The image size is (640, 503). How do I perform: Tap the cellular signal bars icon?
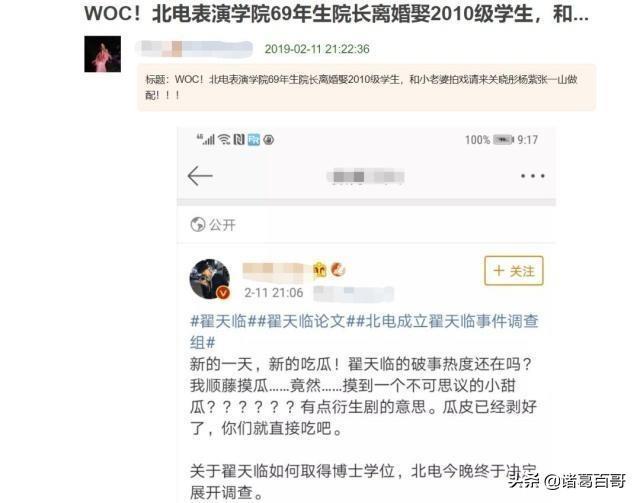[206, 139]
